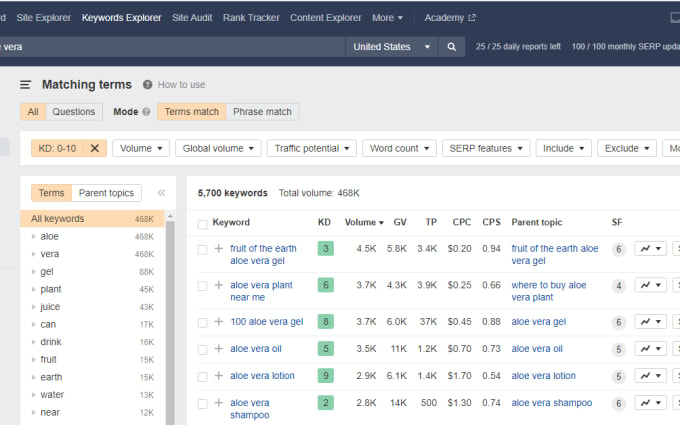Viewport: 680px width, 425px height.
Task: Add fruit of the earth aloe vera gel to list
Action: click(219, 248)
